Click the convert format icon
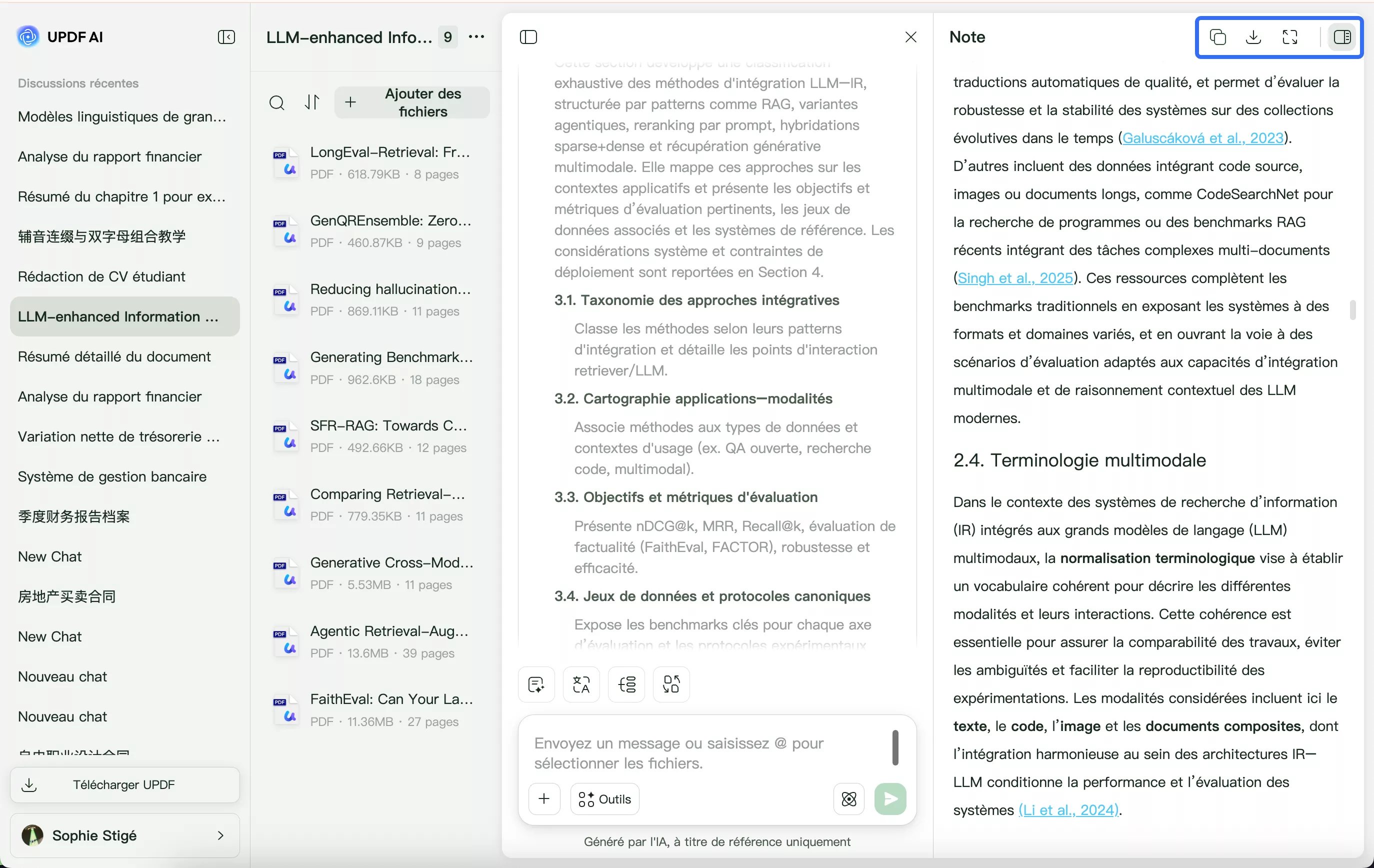 click(671, 683)
